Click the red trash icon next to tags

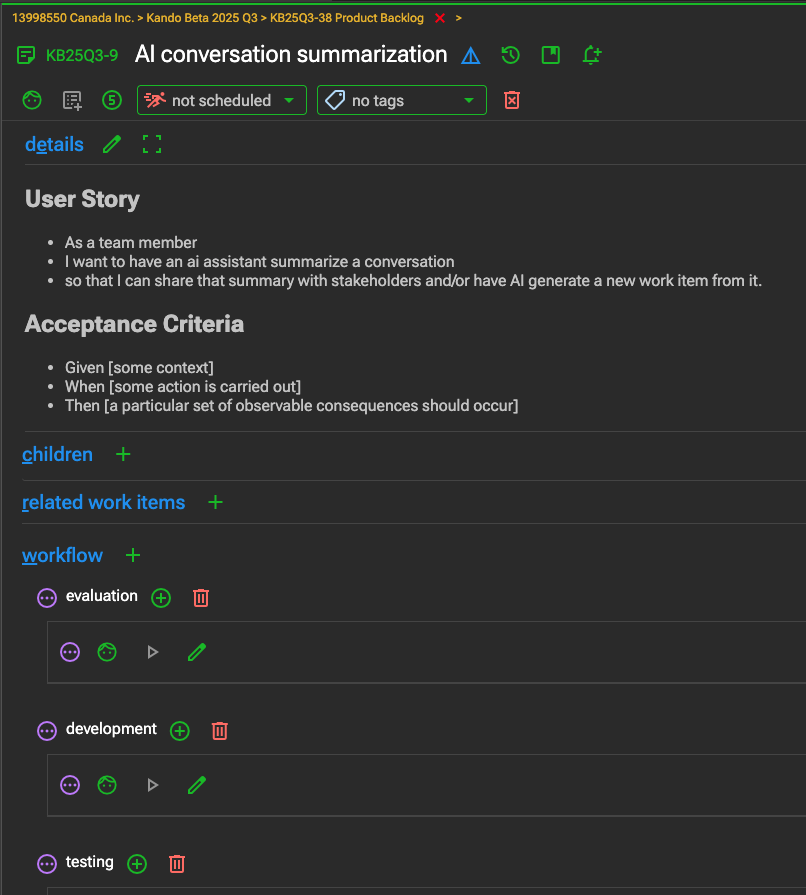click(512, 100)
